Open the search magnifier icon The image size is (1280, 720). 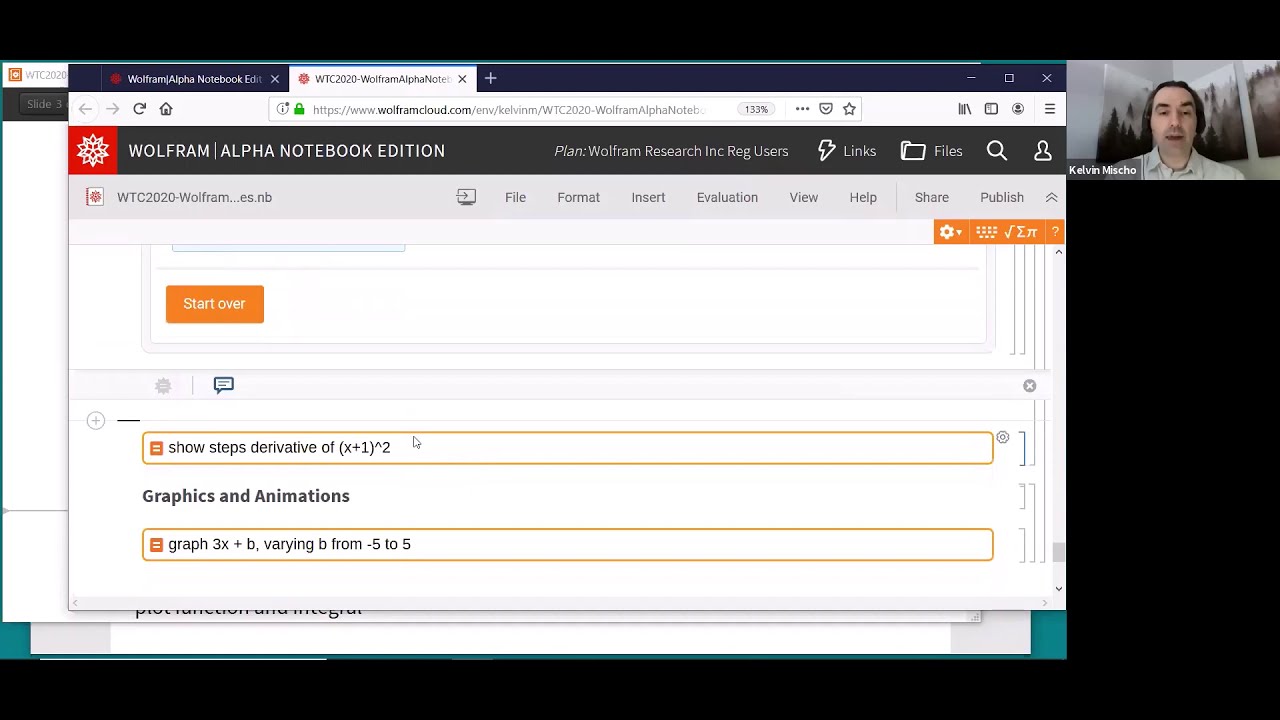pyautogui.click(x=997, y=151)
